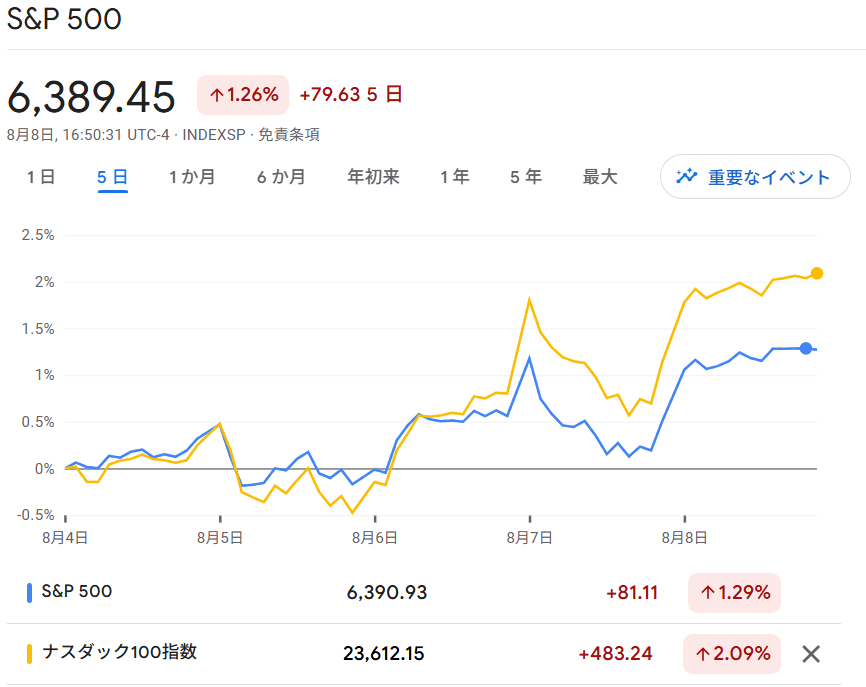Click the sparkle chart icon in 重要なイベント

coord(687,176)
